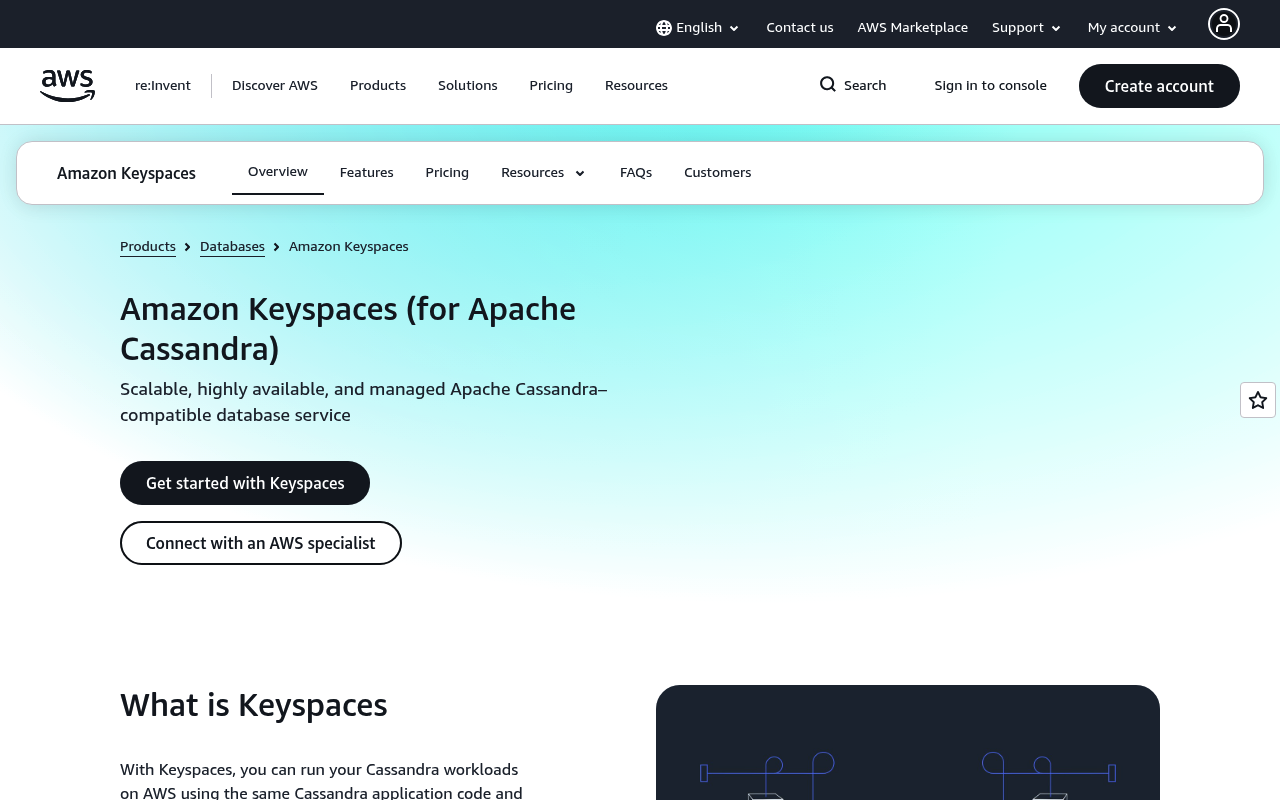Click the Keyspaces diagram illustration
The image size is (1280, 800).
pos(908,742)
